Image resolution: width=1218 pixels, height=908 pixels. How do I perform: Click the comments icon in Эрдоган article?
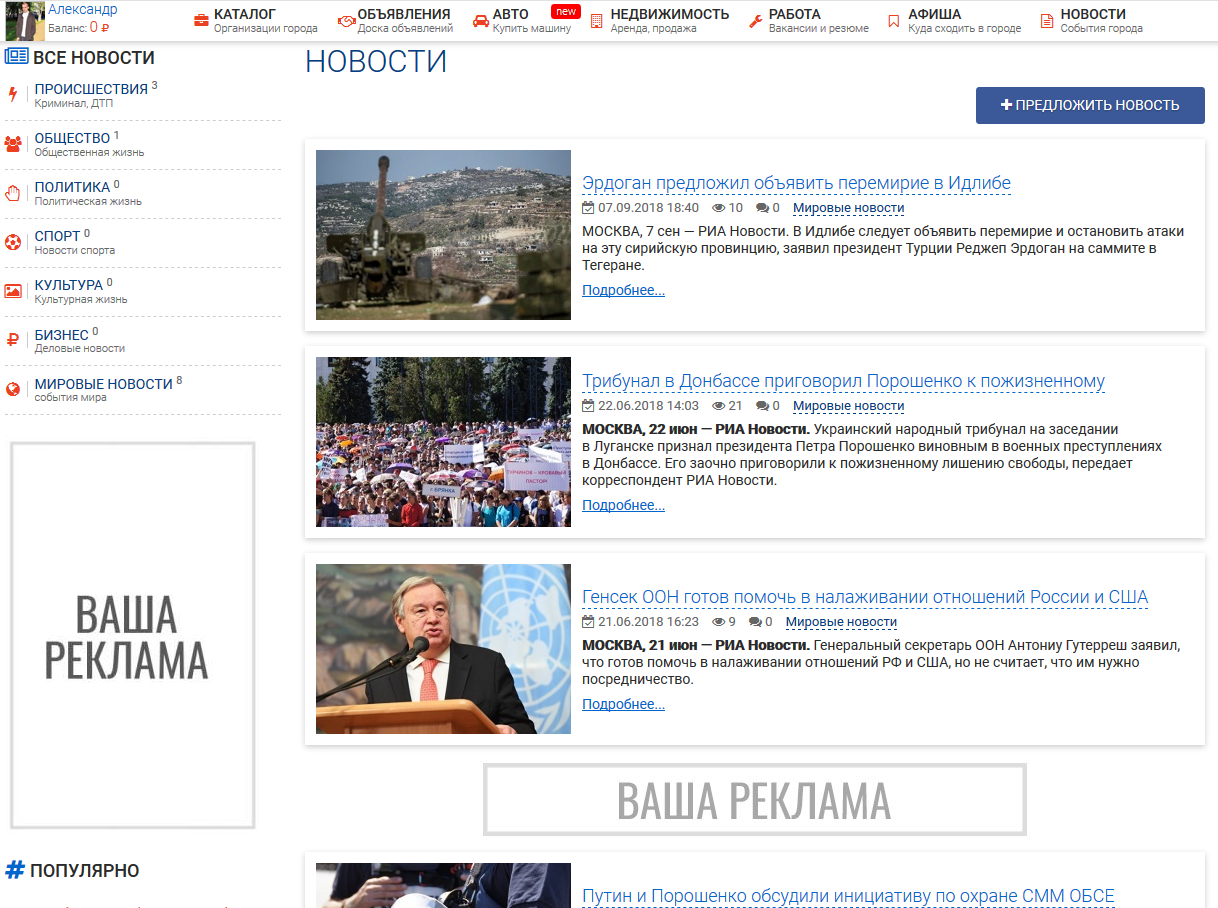tap(762, 208)
